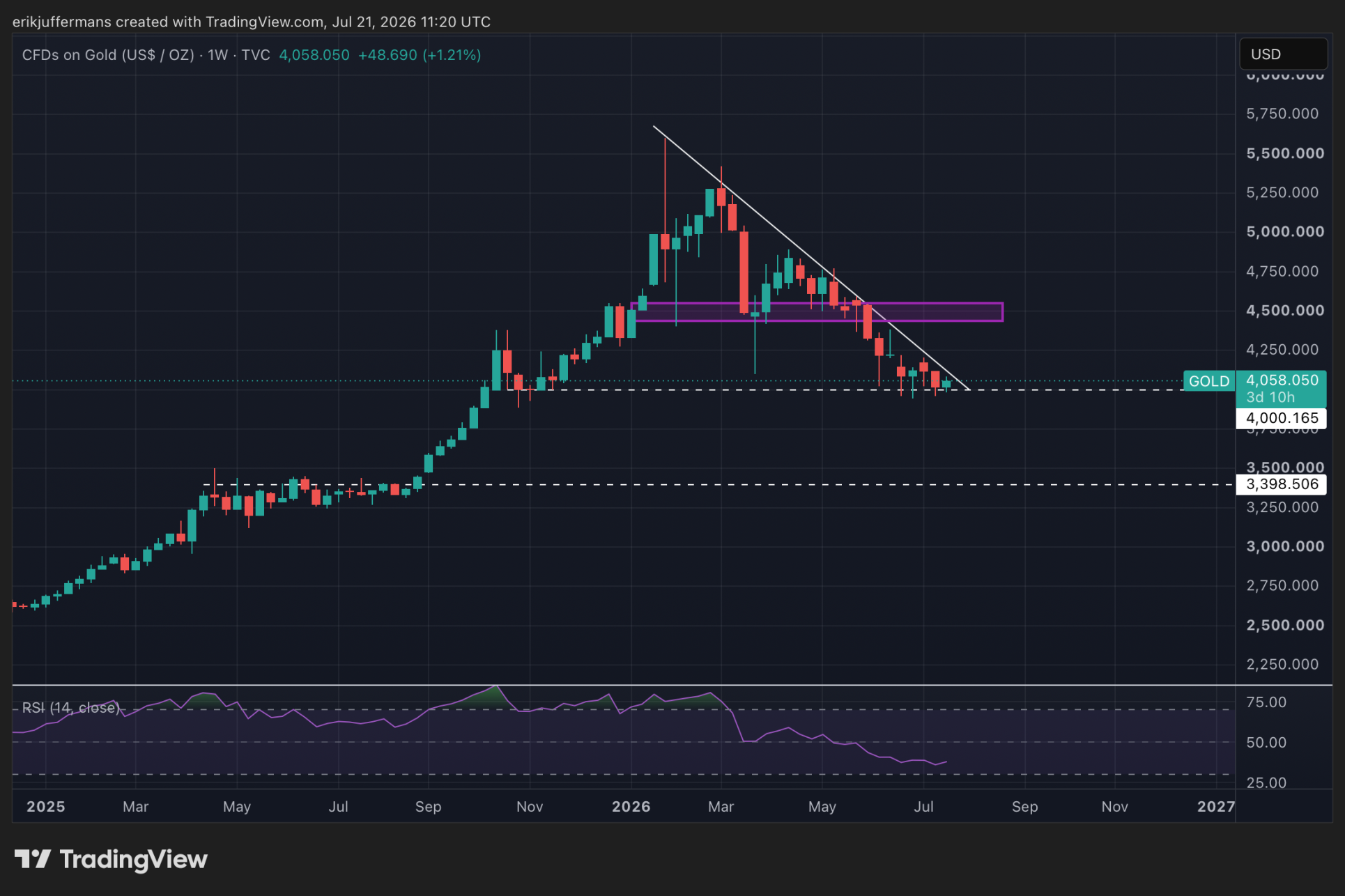Screen dimensions: 1345x896
Task: Click the CFDs on Gold symbol title
Action: pyautogui.click(x=108, y=55)
